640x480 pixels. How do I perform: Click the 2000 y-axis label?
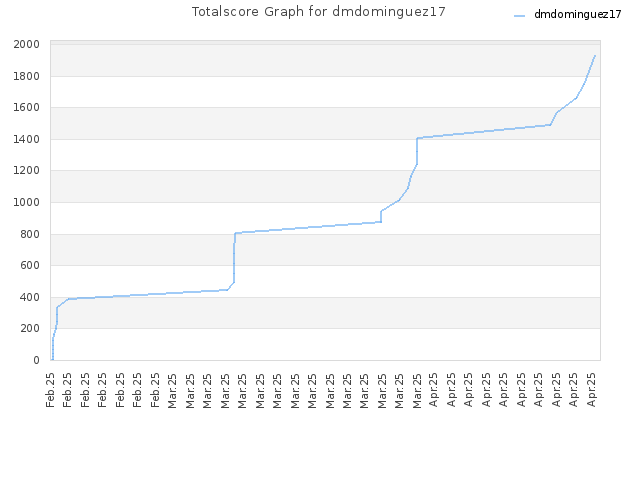click(27, 44)
